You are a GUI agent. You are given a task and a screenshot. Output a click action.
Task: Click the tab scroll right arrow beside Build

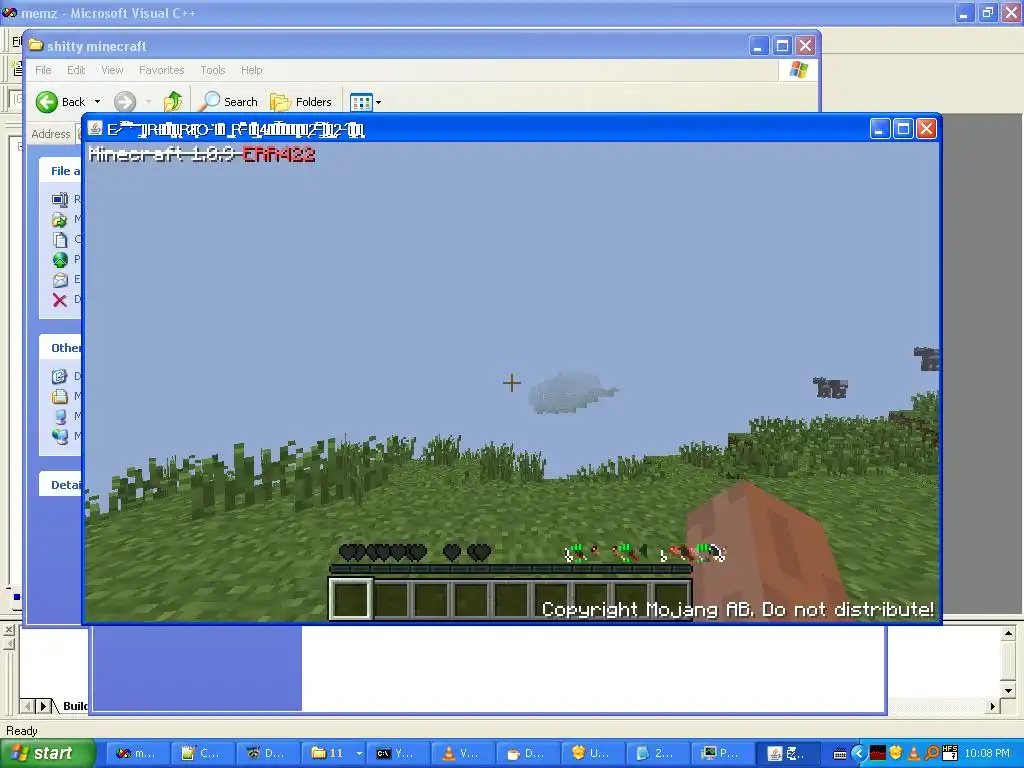pyautogui.click(x=44, y=706)
